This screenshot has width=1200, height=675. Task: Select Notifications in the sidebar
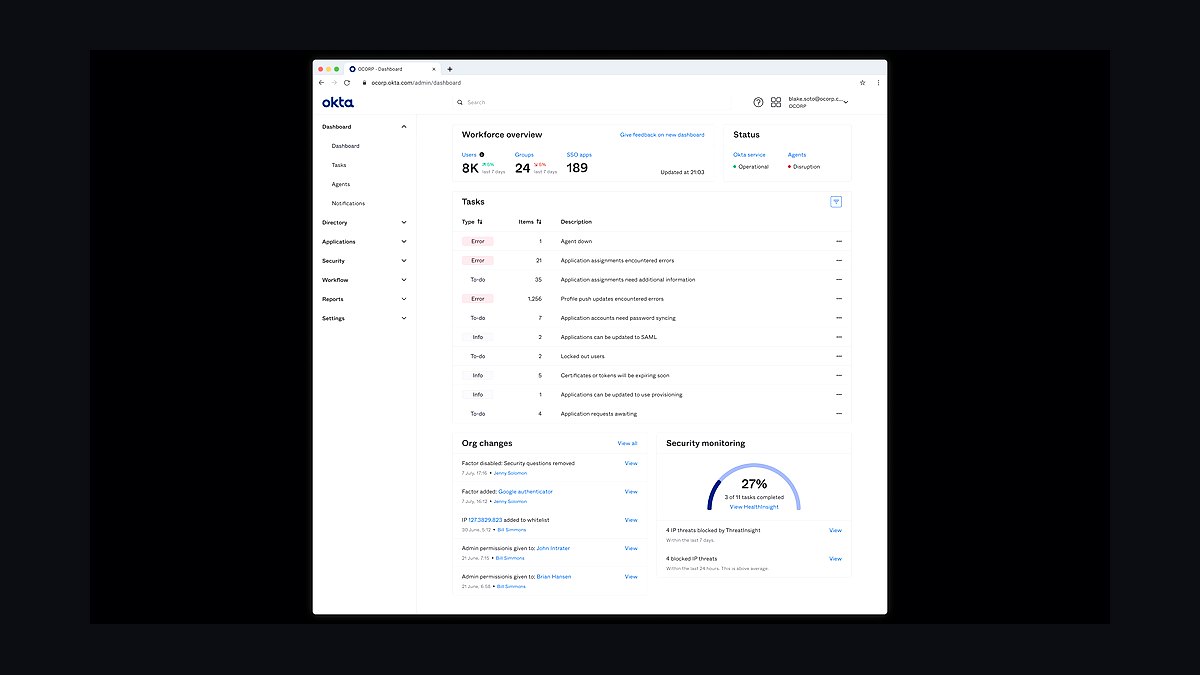pyautogui.click(x=348, y=203)
